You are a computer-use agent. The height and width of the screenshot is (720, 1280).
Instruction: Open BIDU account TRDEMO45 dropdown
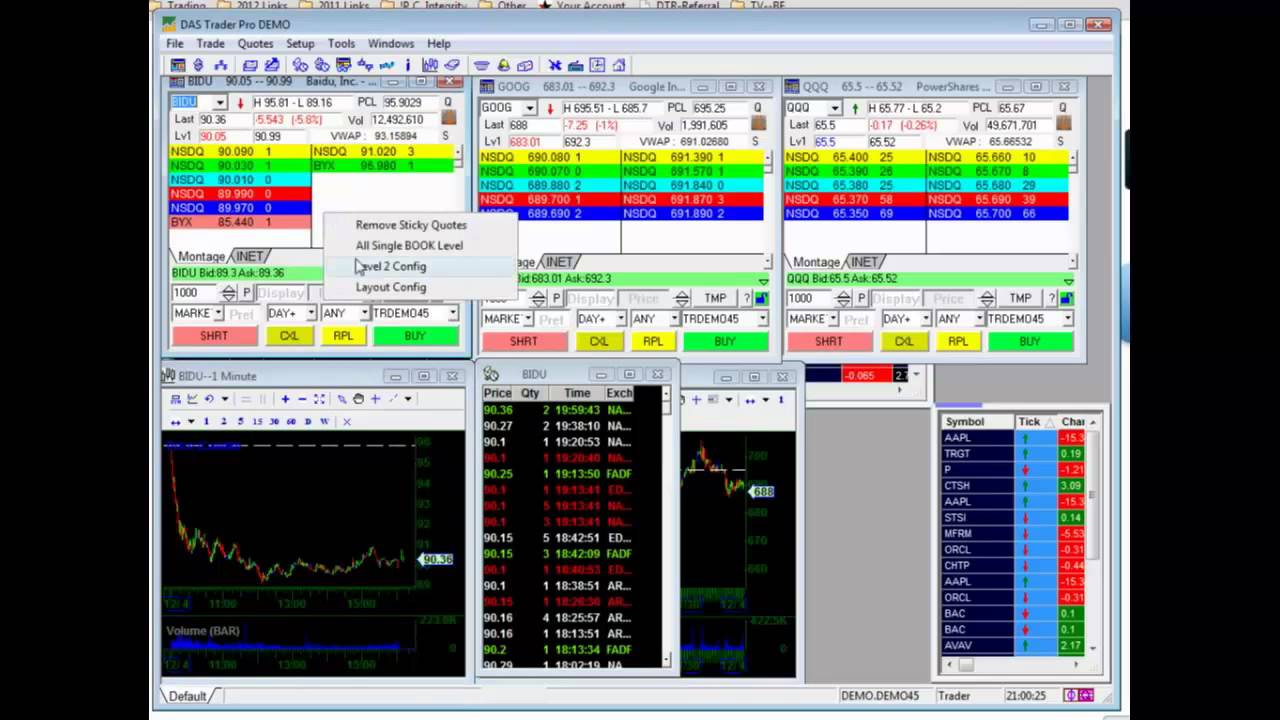tap(453, 314)
